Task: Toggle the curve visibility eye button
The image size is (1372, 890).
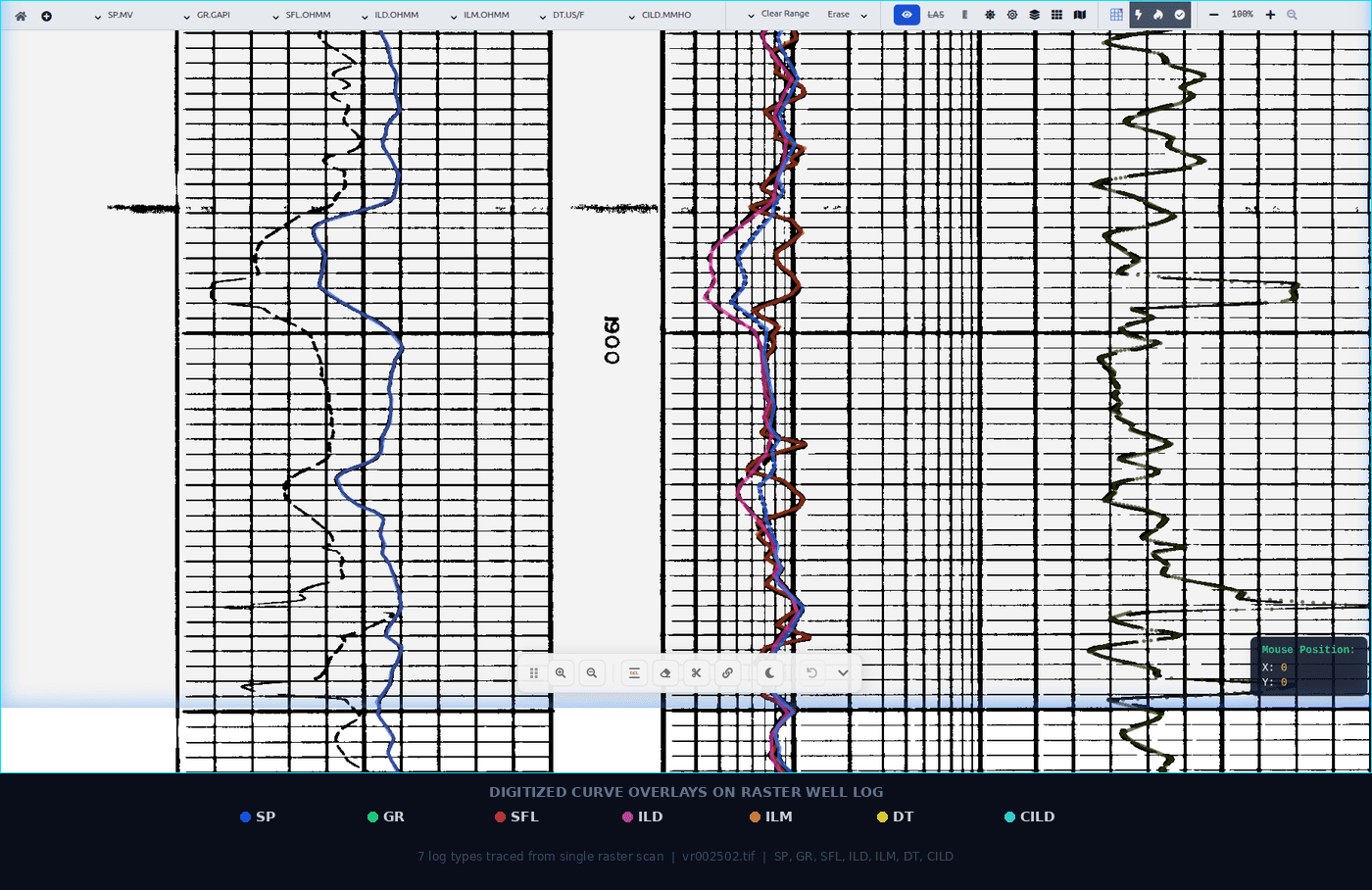Action: [x=906, y=15]
